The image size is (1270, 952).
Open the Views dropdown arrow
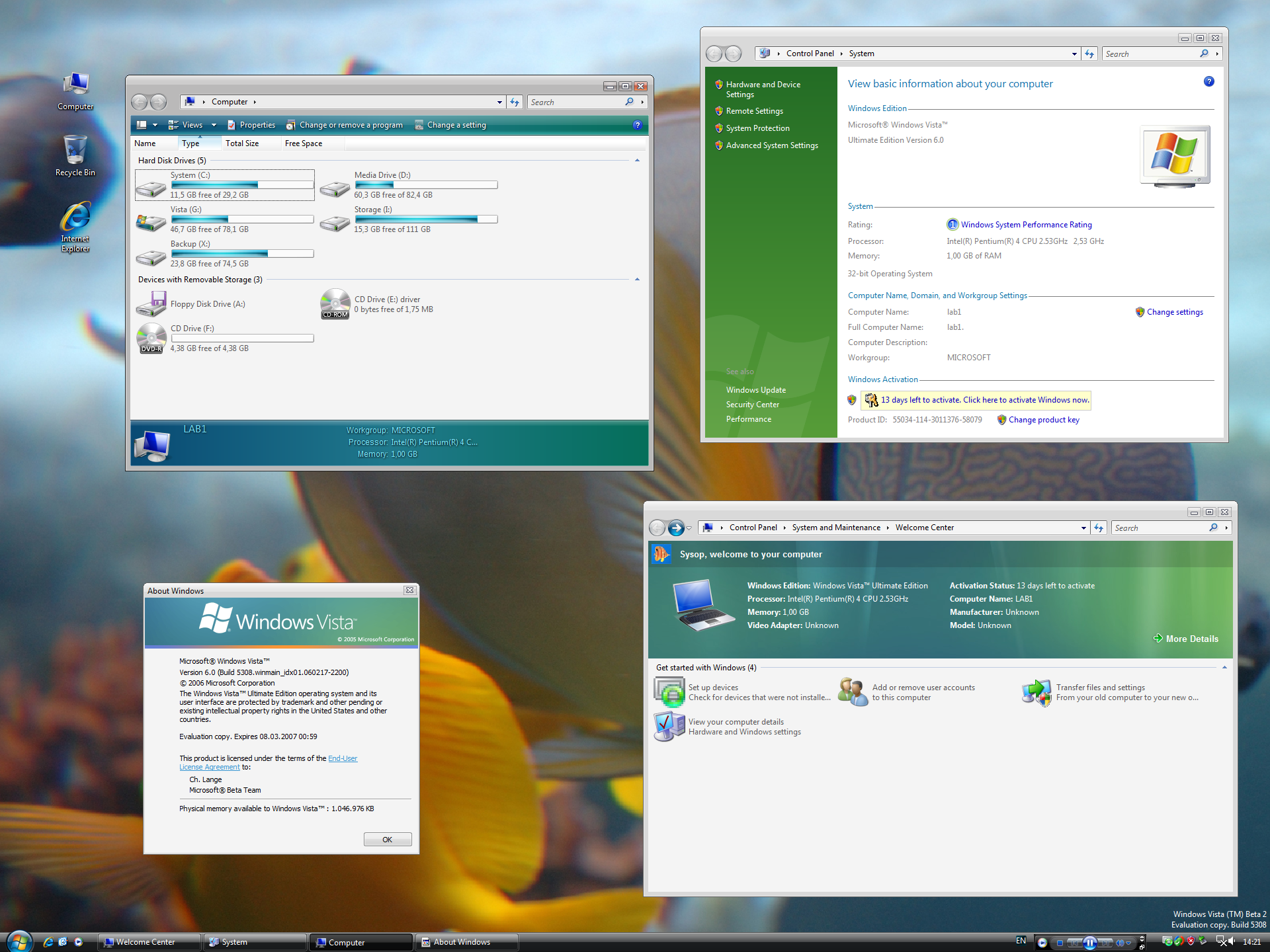[214, 125]
